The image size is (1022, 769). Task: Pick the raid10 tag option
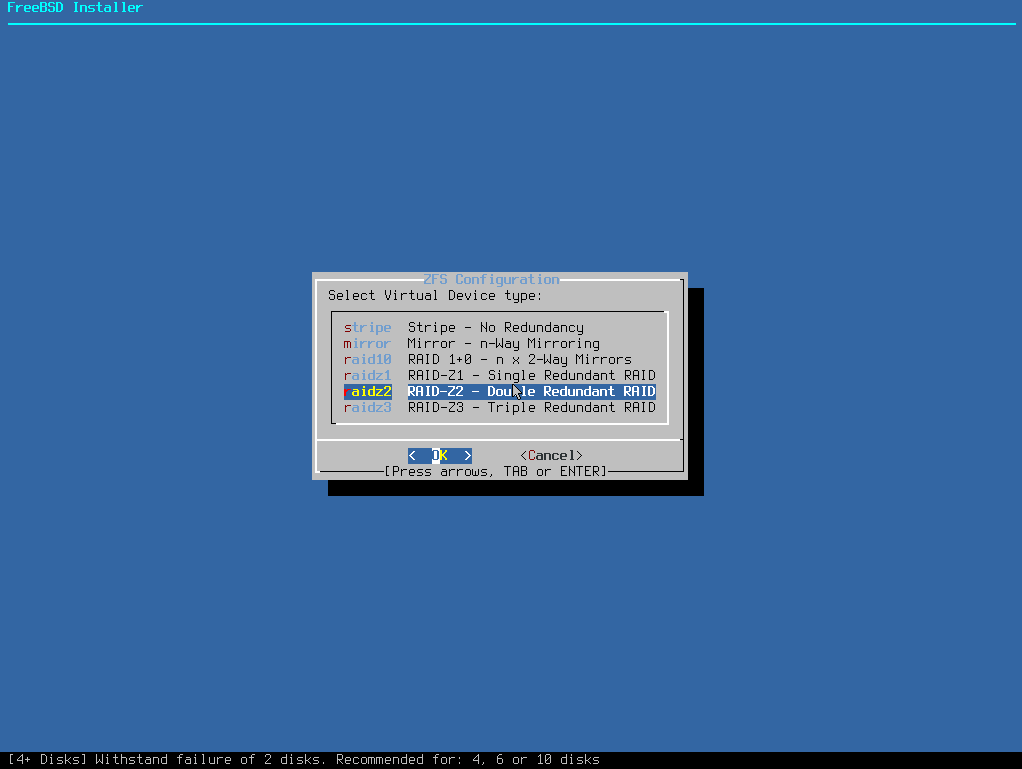pos(367,359)
